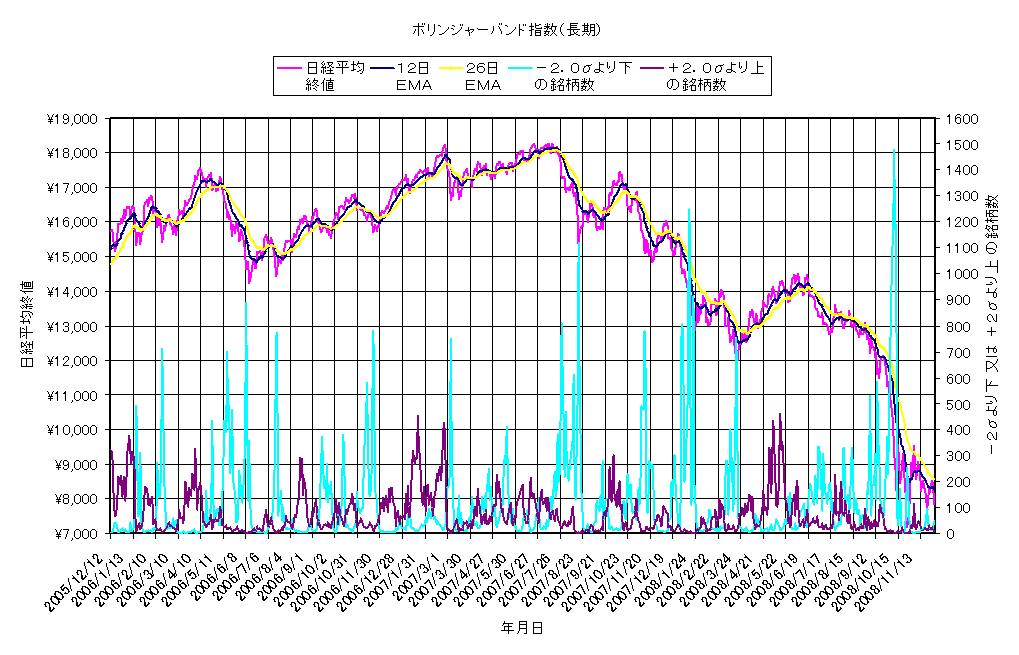The width and height of the screenshot is (1019, 655).
Task: Click the right-axis value 500
Action: (959, 404)
